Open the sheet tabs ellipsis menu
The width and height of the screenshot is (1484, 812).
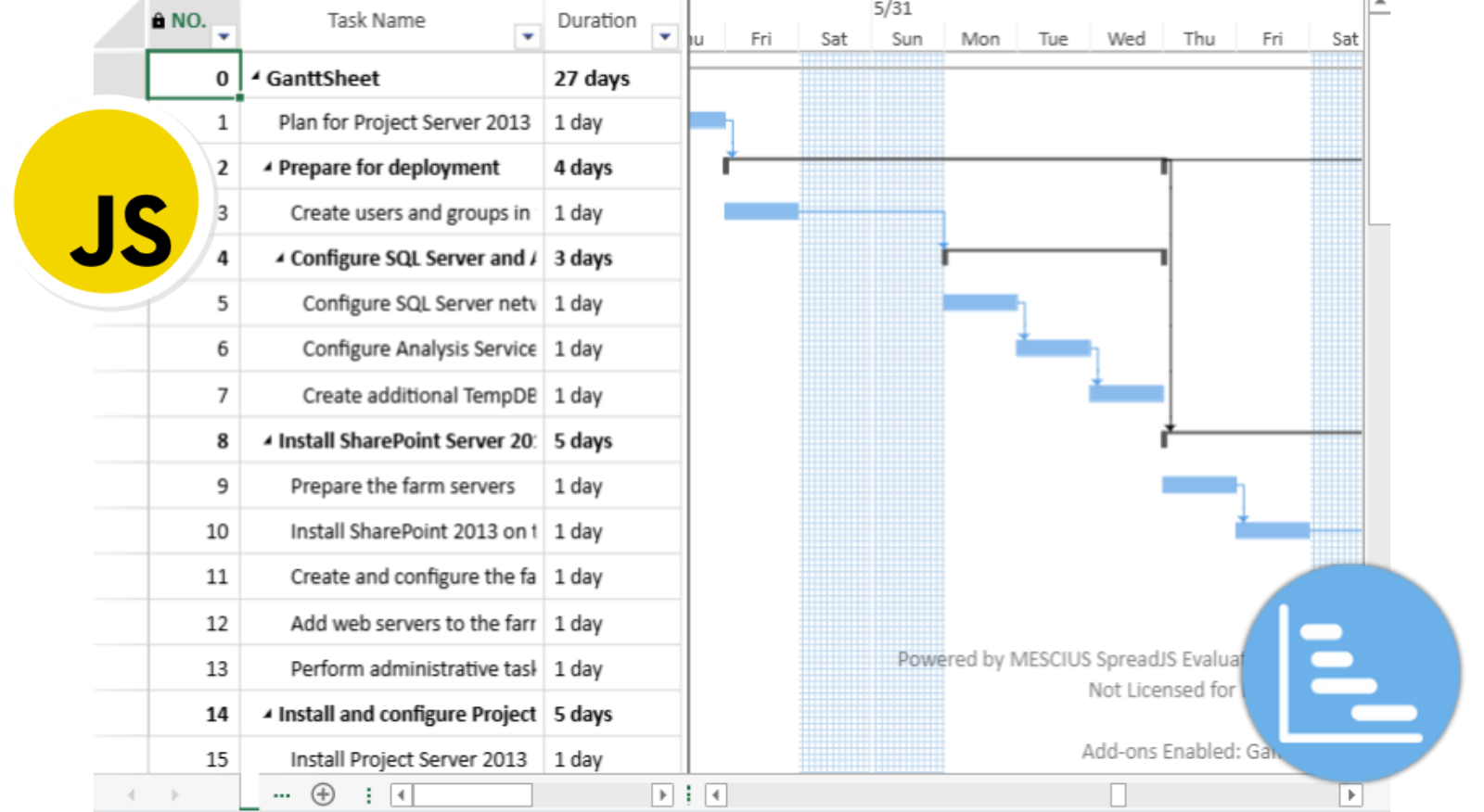click(282, 795)
